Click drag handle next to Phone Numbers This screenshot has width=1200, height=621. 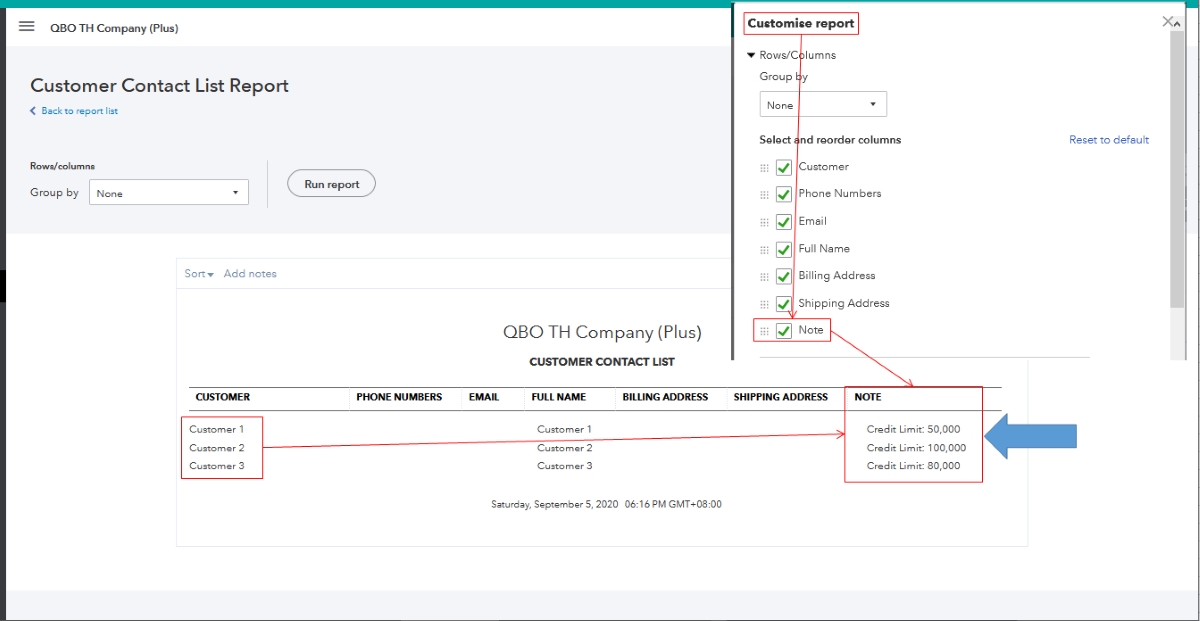(x=765, y=195)
